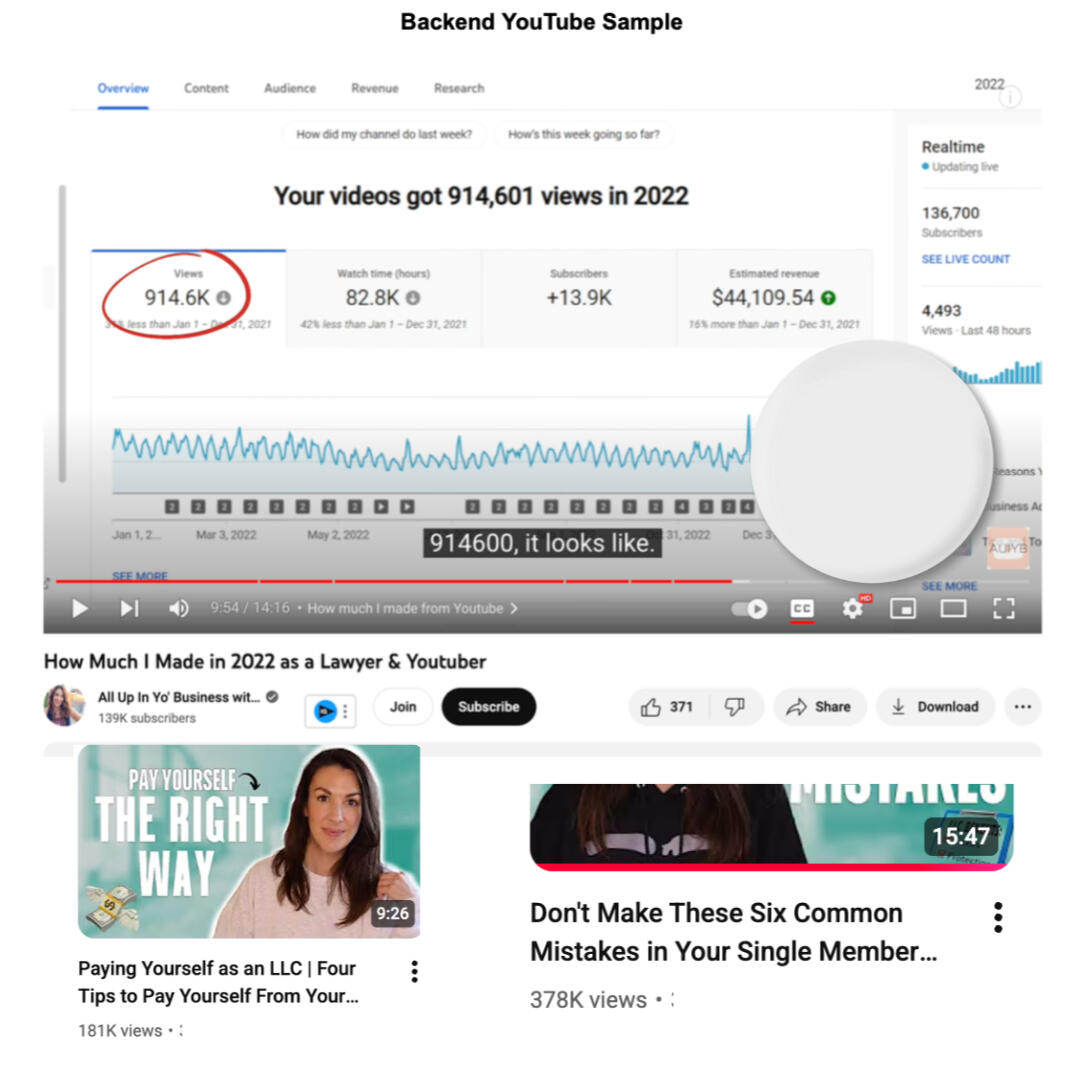Dislike the video with thumbs down
Viewport: 1078px width, 1076px height.
point(735,707)
